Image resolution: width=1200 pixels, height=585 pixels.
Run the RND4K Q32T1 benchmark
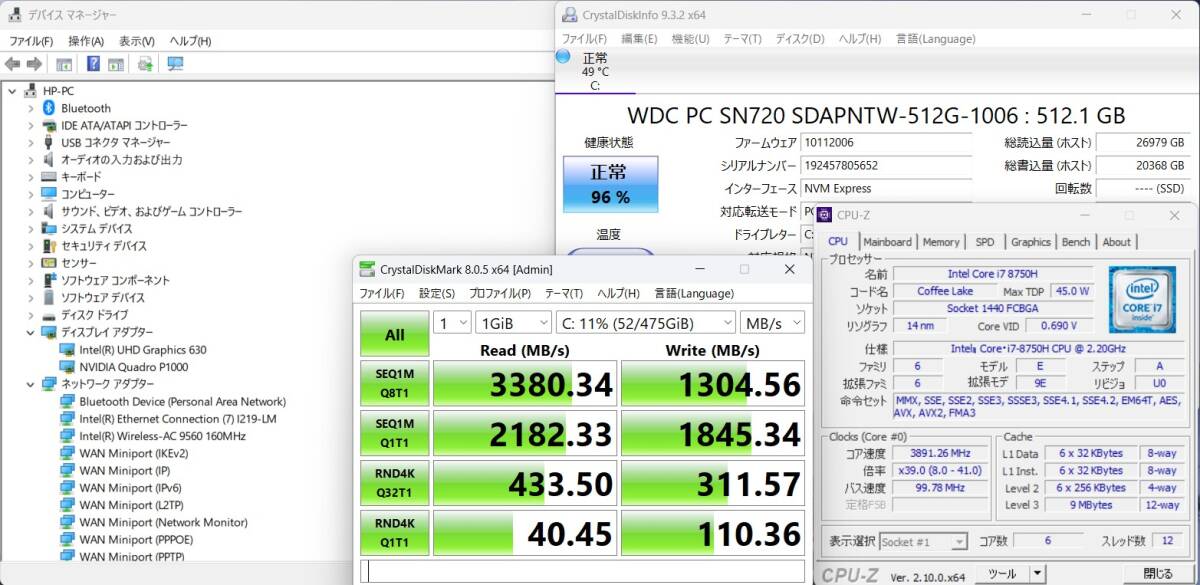(x=395, y=485)
